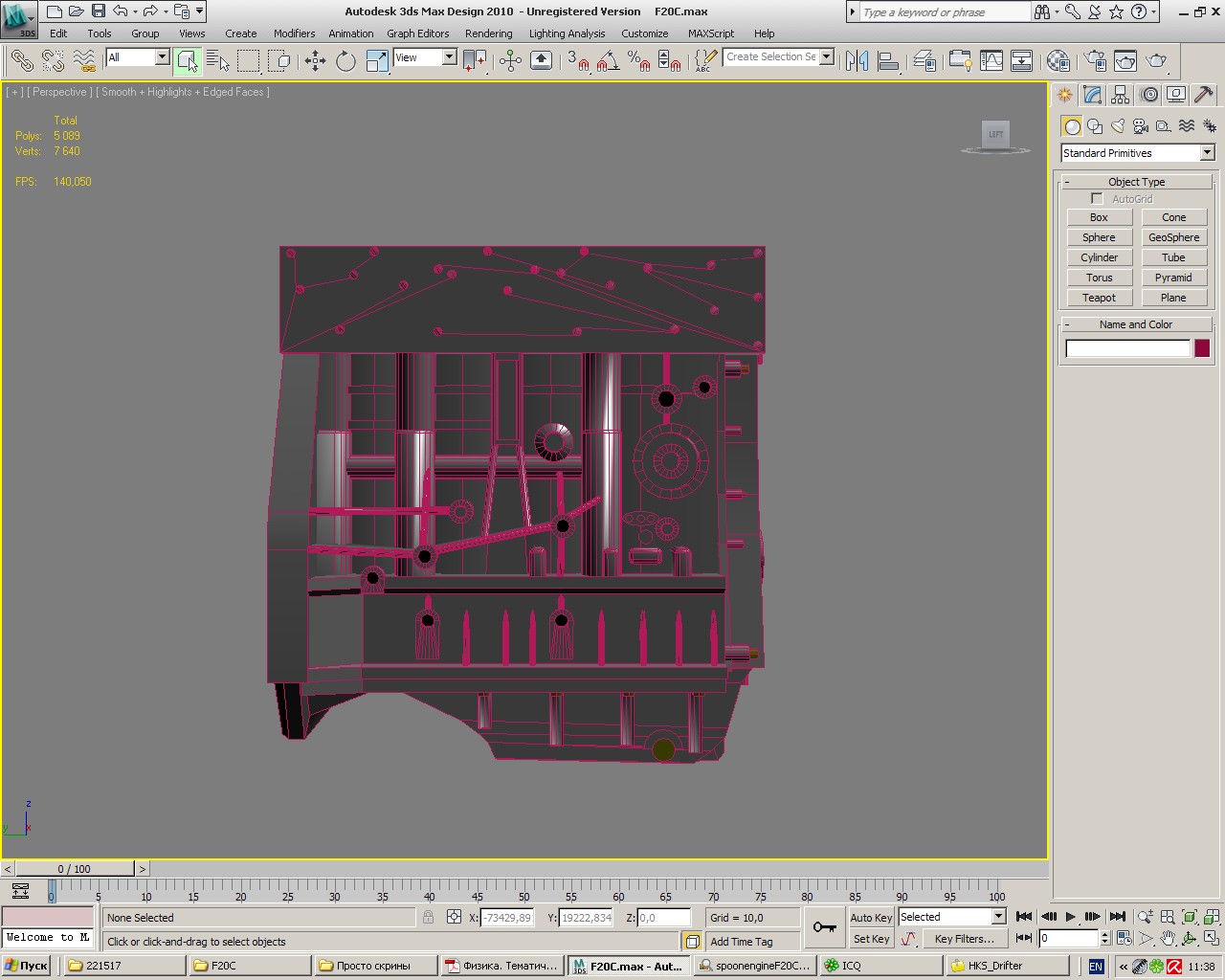This screenshot has height=980, width=1225.
Task: Toggle Keyboard Shortcut Override icon
Action: 541,61
